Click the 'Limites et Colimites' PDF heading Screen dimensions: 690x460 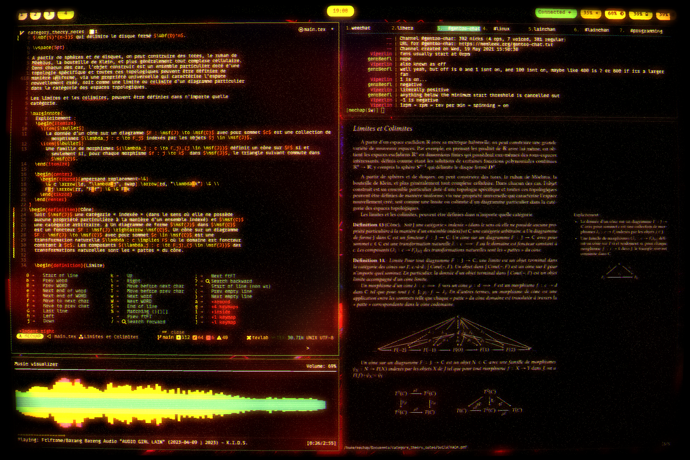(382, 129)
